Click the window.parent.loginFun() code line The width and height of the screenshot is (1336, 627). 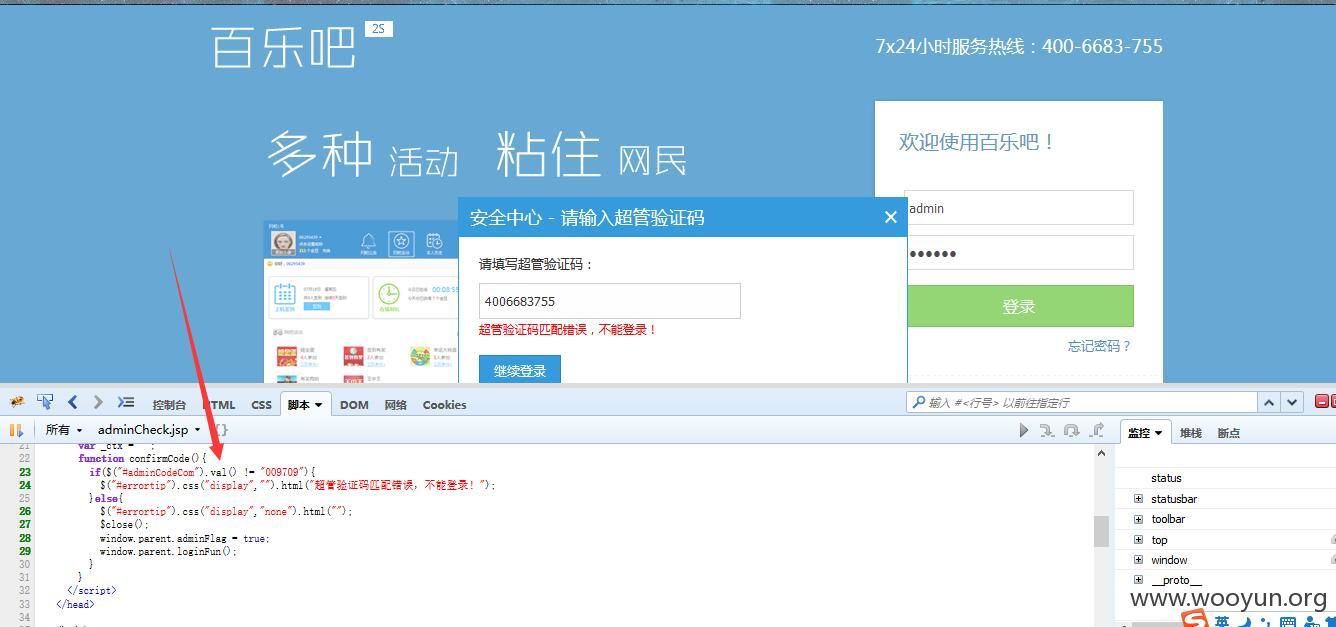click(x=168, y=551)
